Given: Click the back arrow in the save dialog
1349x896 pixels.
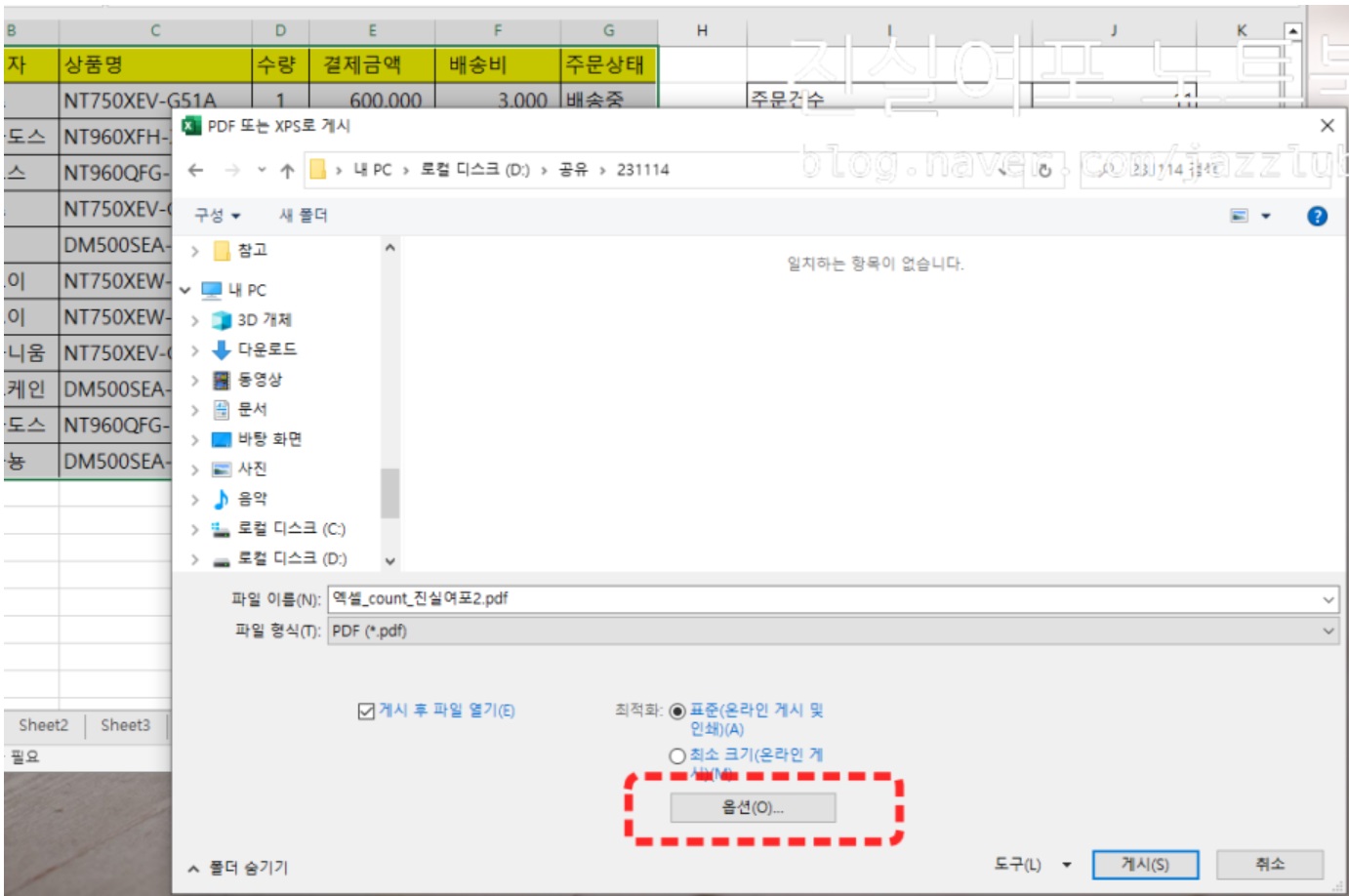Looking at the screenshot, I should (x=195, y=170).
